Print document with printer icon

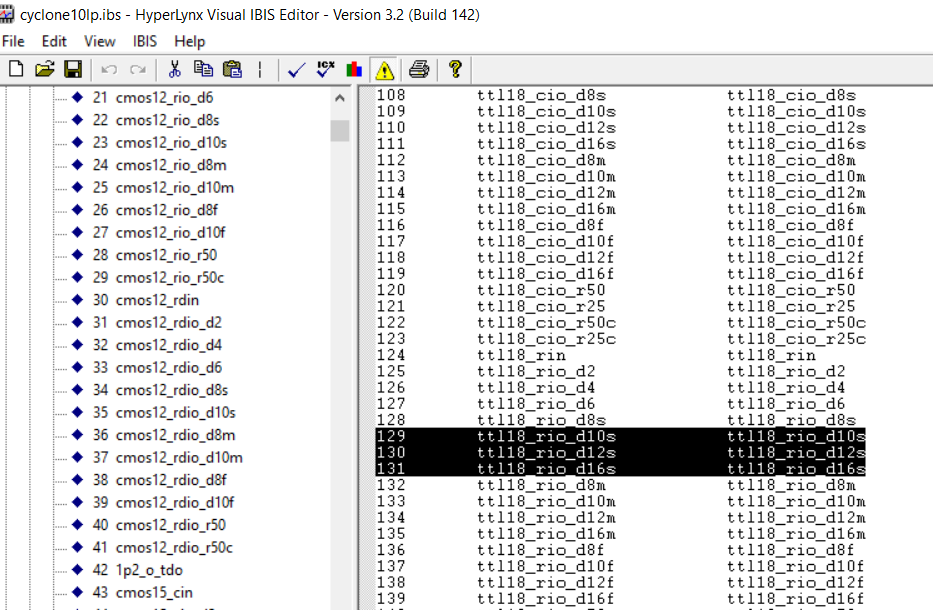click(x=419, y=70)
